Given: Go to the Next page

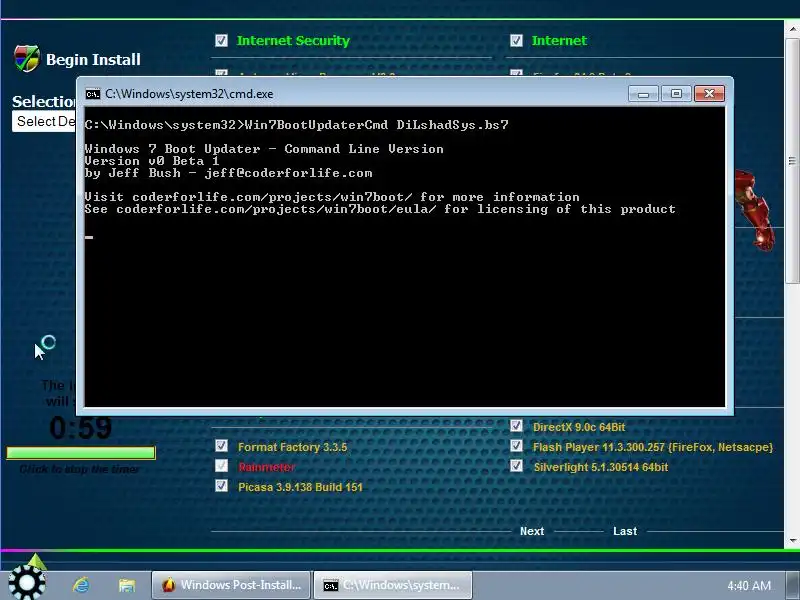Looking at the screenshot, I should click(x=532, y=531).
